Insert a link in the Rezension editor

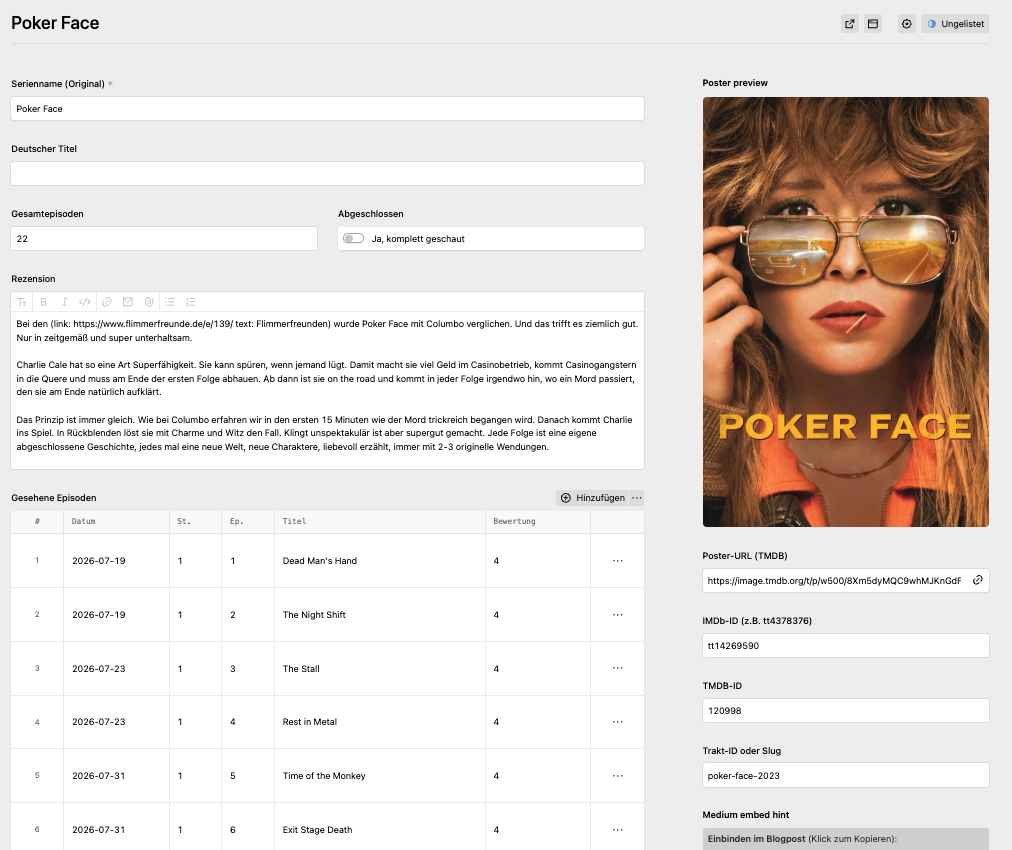tap(107, 302)
